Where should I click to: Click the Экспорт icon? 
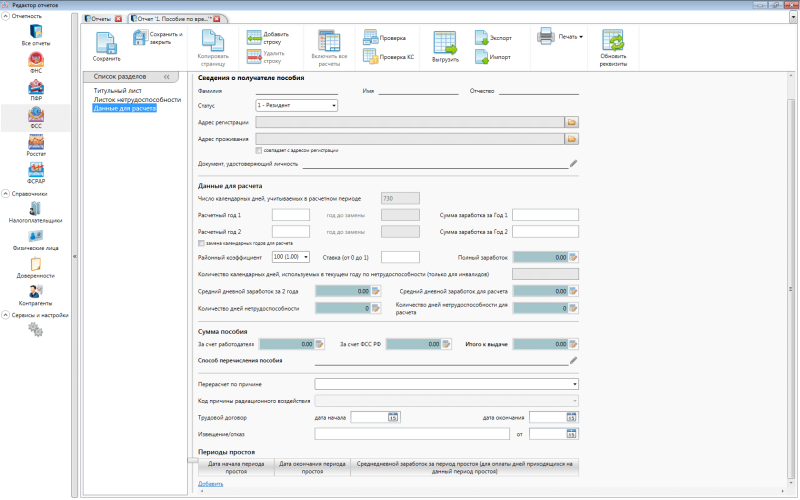click(482, 37)
